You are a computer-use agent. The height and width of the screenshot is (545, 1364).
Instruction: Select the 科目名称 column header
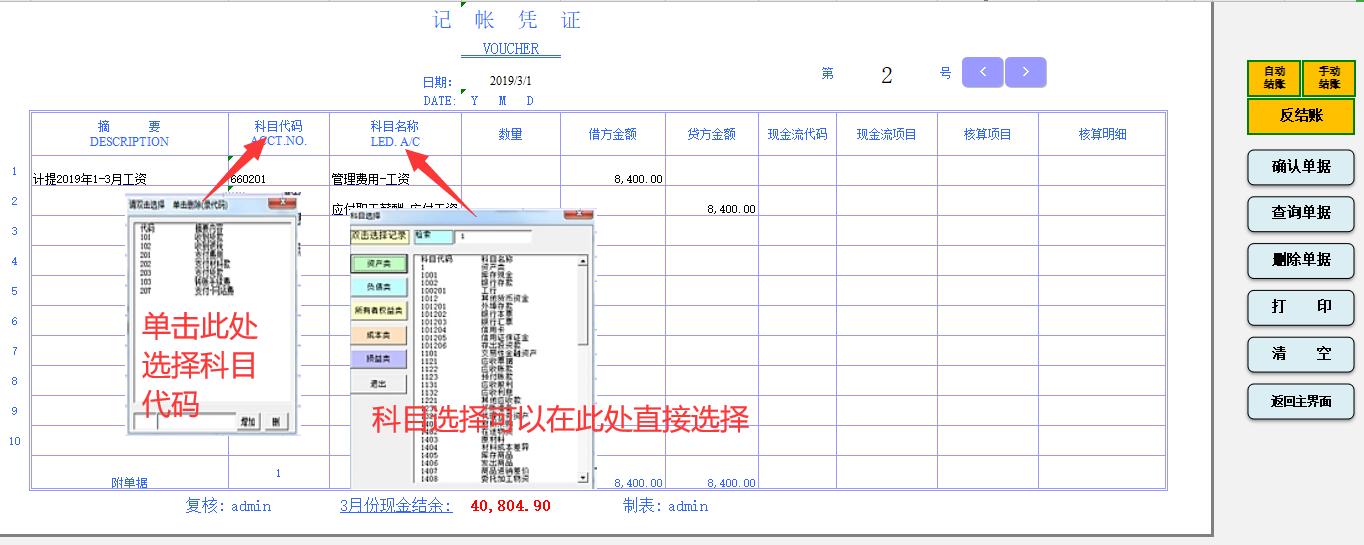coord(395,134)
